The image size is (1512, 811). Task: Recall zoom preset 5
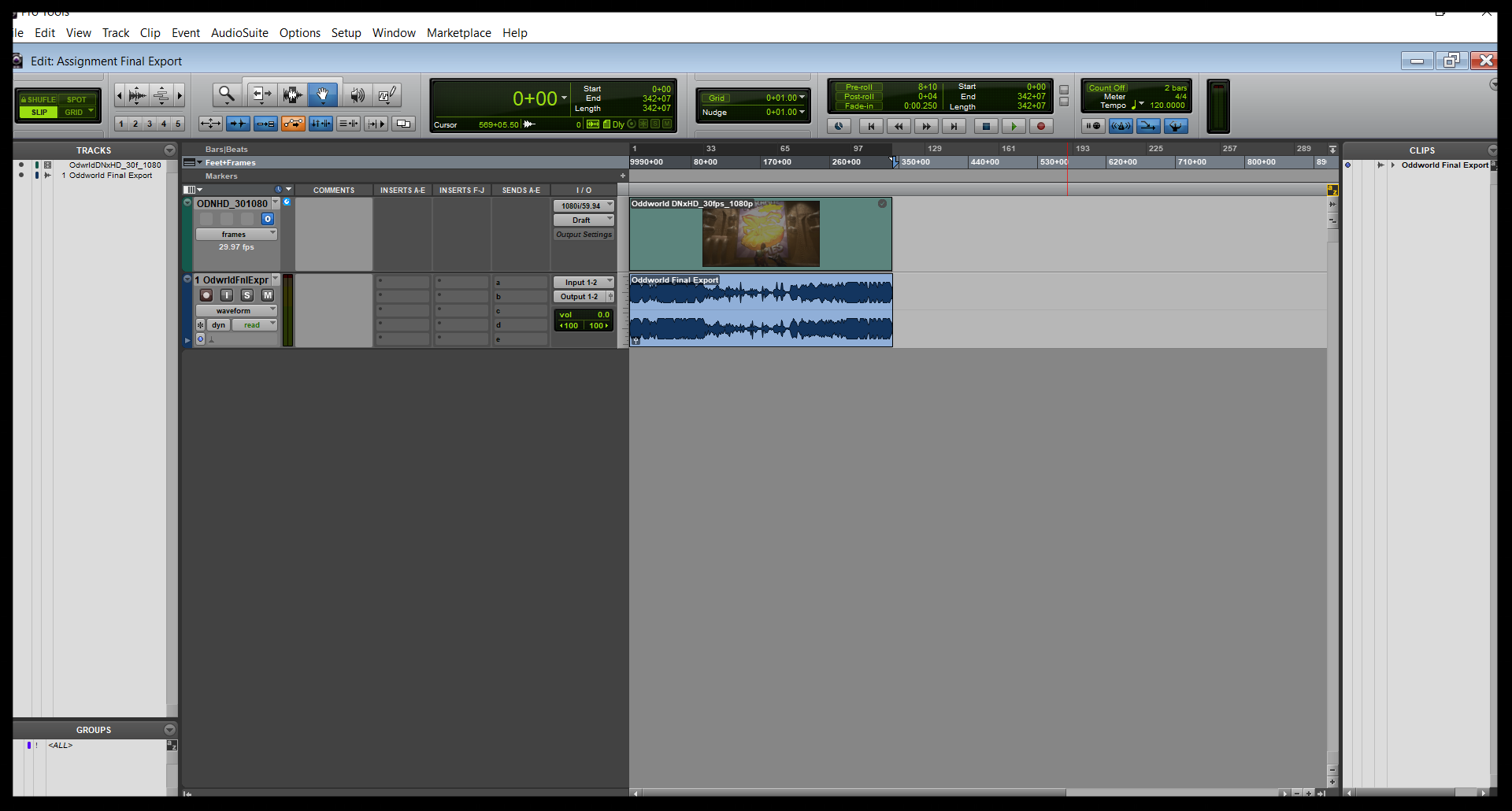tap(178, 124)
